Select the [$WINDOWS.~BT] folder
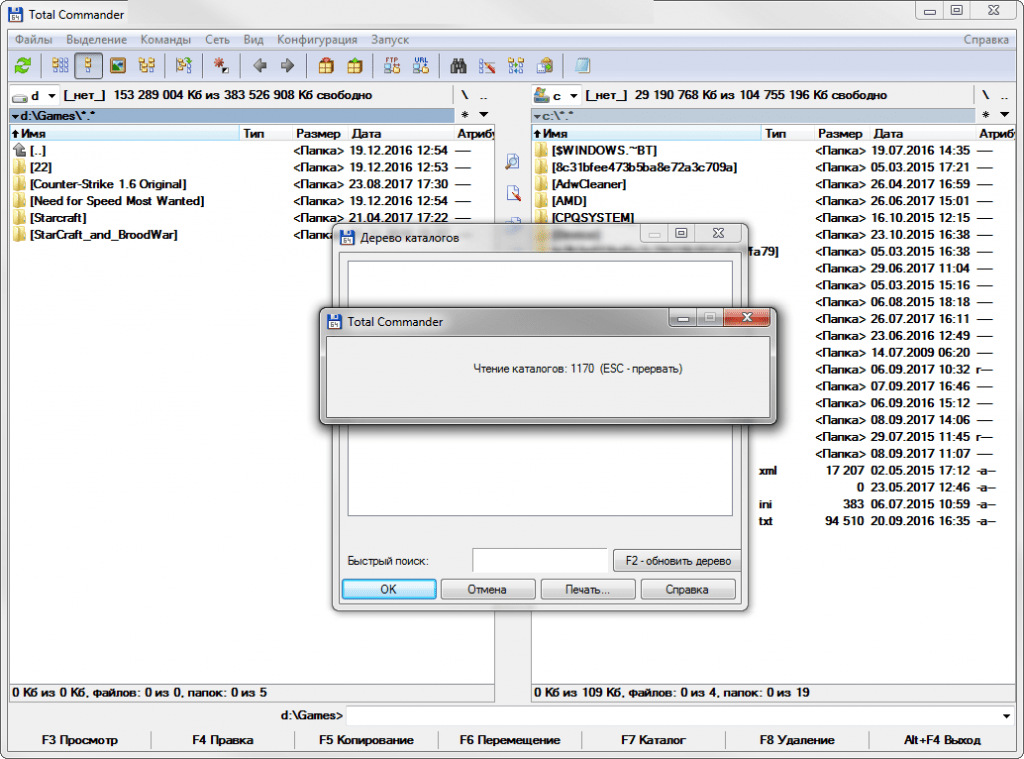 tap(604, 150)
